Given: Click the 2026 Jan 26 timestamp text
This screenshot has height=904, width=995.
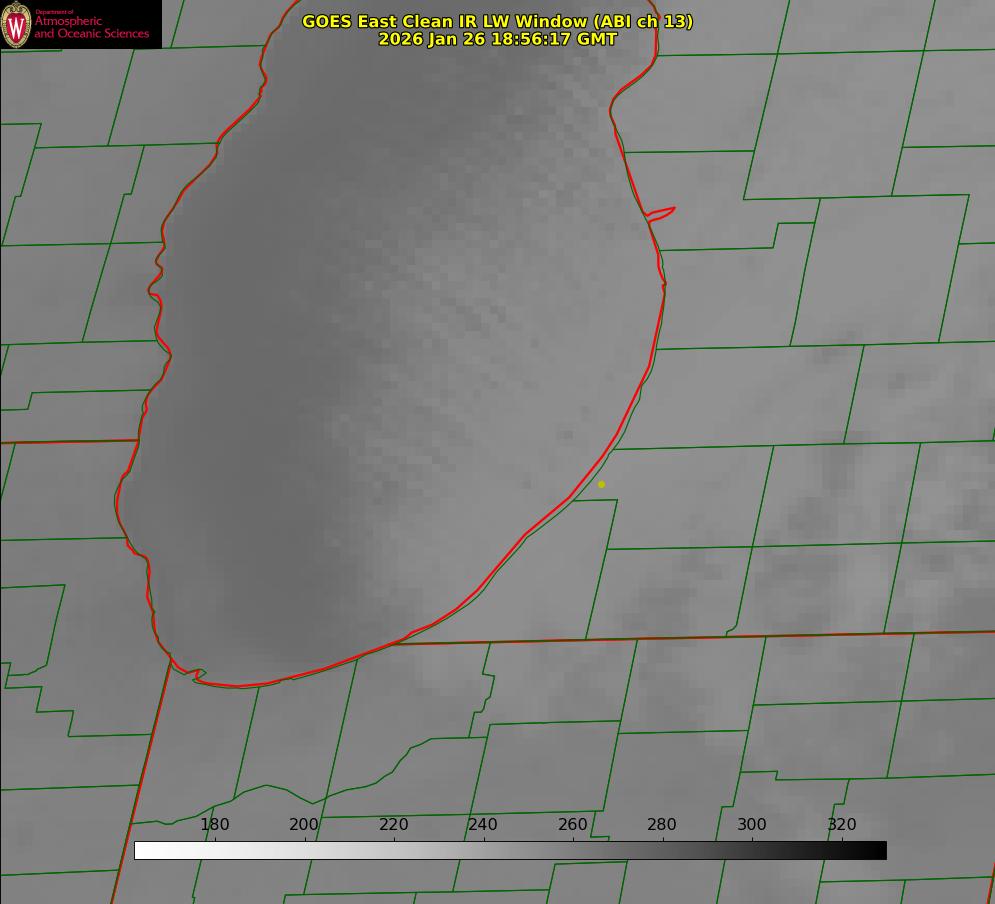Looking at the screenshot, I should [x=497, y=39].
